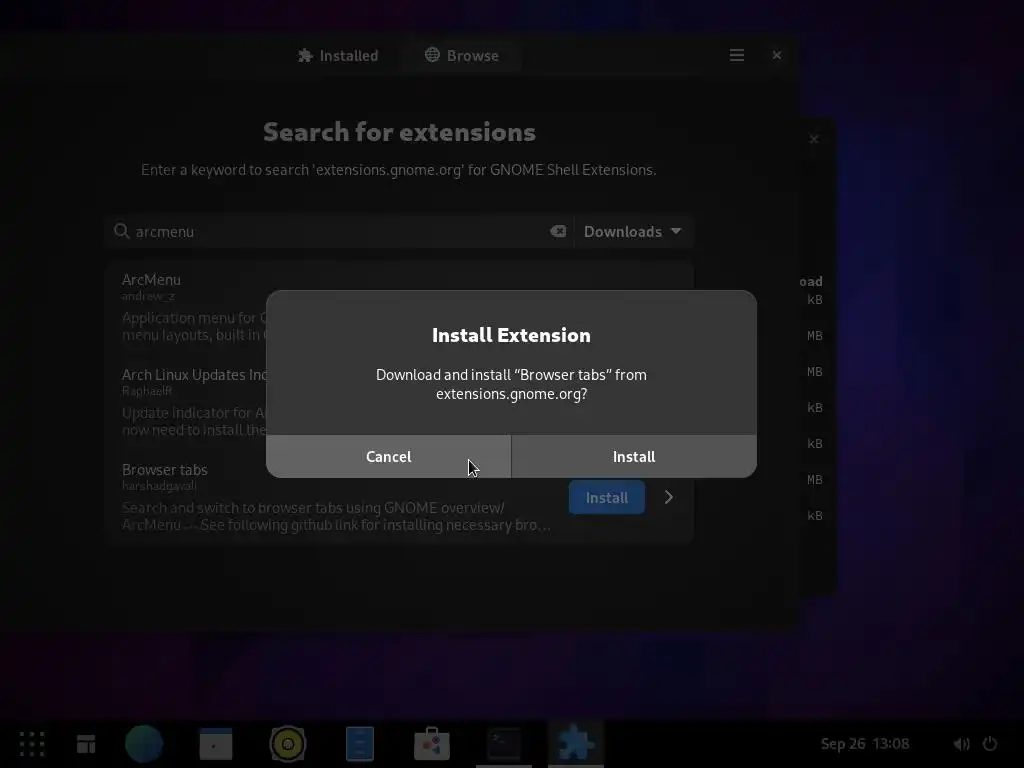Open the workspace overview icon in taskbar
This screenshot has height=768, width=1024.
click(86, 744)
